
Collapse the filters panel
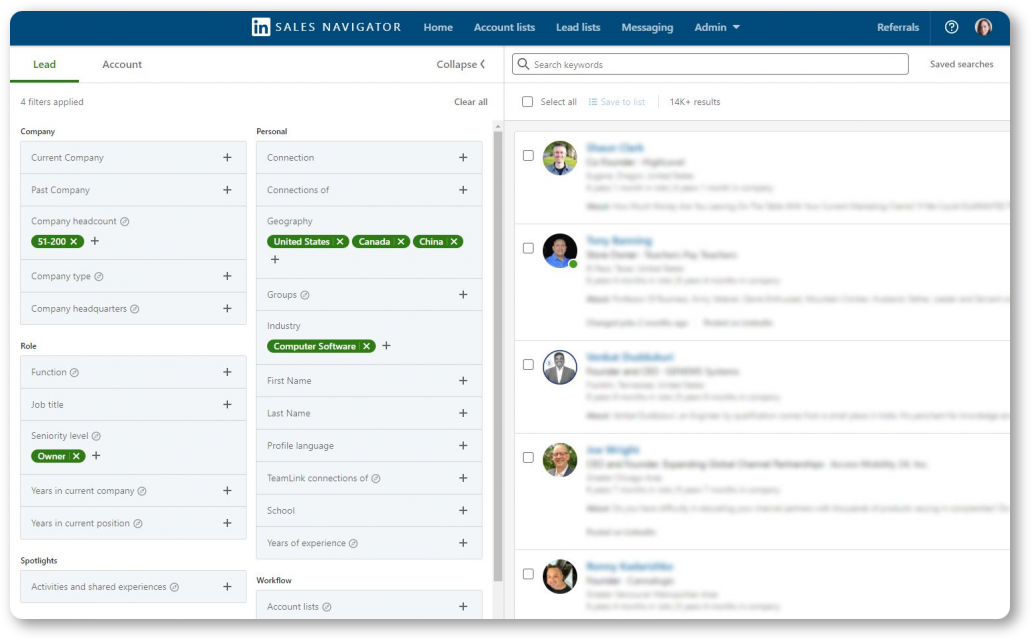pos(461,65)
